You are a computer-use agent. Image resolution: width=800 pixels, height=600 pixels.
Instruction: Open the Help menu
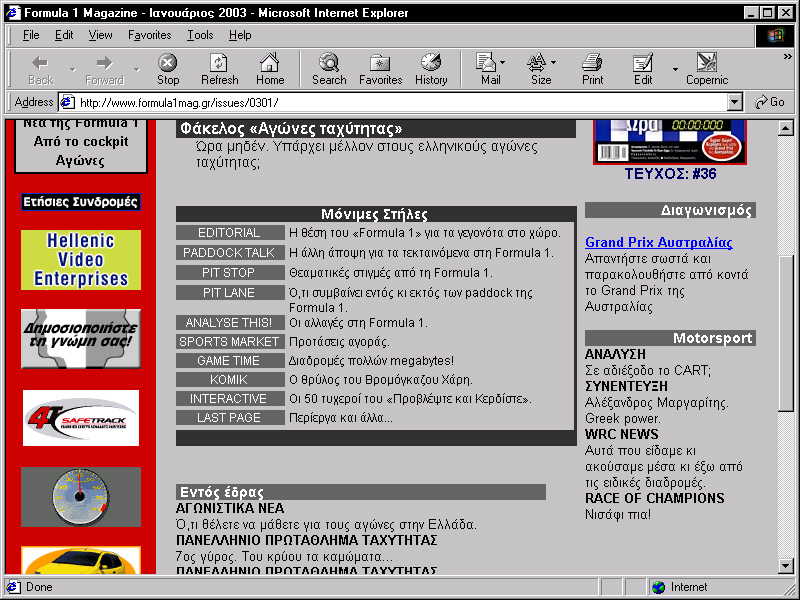tap(240, 35)
